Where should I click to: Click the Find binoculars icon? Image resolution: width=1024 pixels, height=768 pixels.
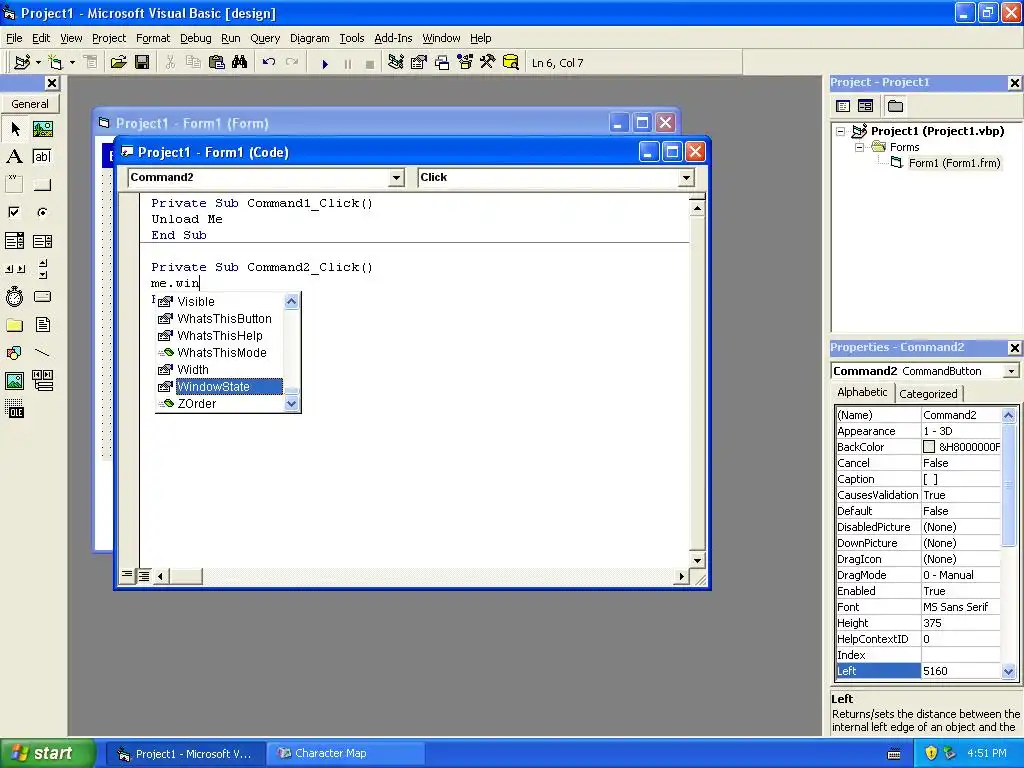[x=239, y=63]
